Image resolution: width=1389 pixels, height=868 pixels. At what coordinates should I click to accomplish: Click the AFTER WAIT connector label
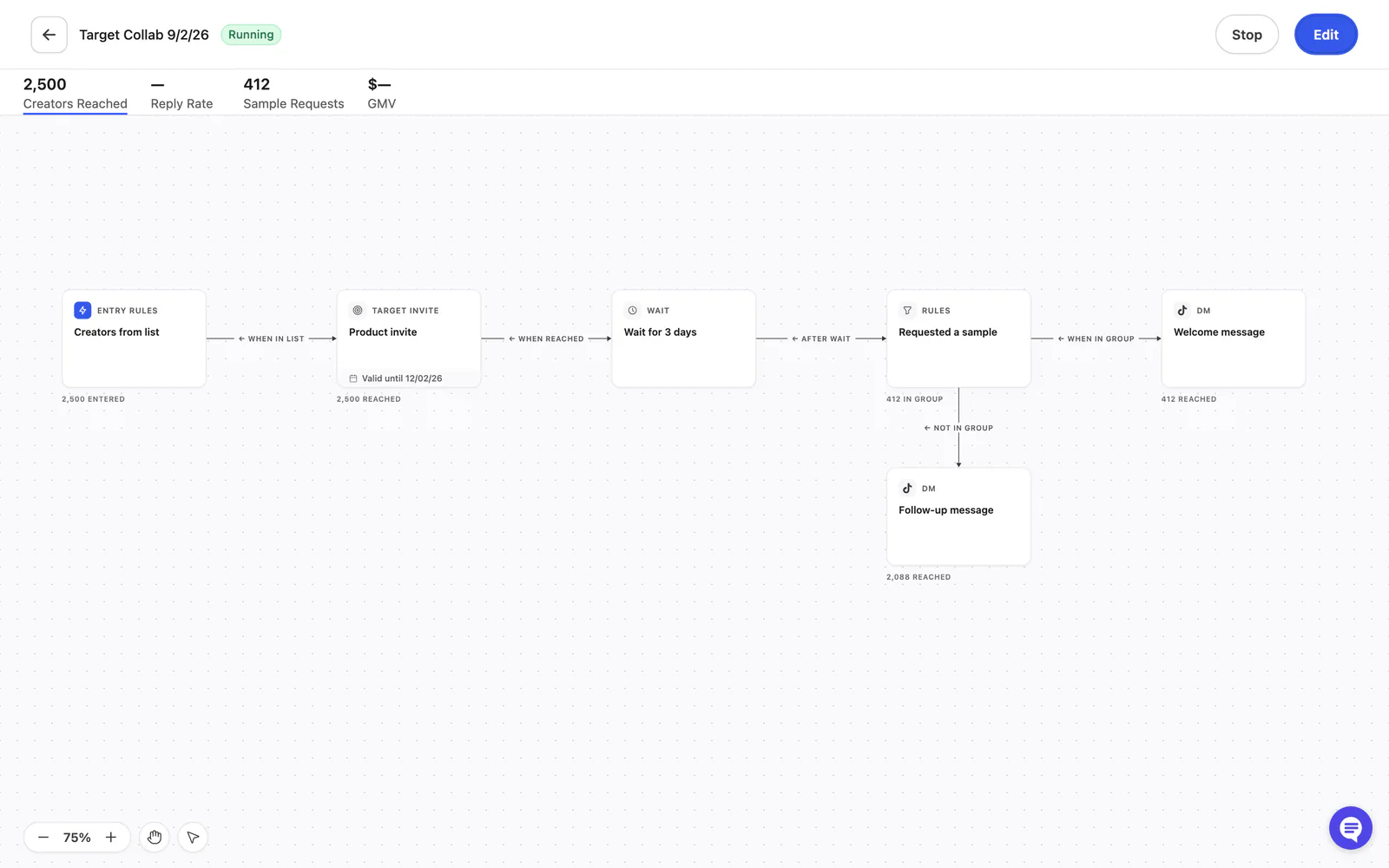click(821, 339)
